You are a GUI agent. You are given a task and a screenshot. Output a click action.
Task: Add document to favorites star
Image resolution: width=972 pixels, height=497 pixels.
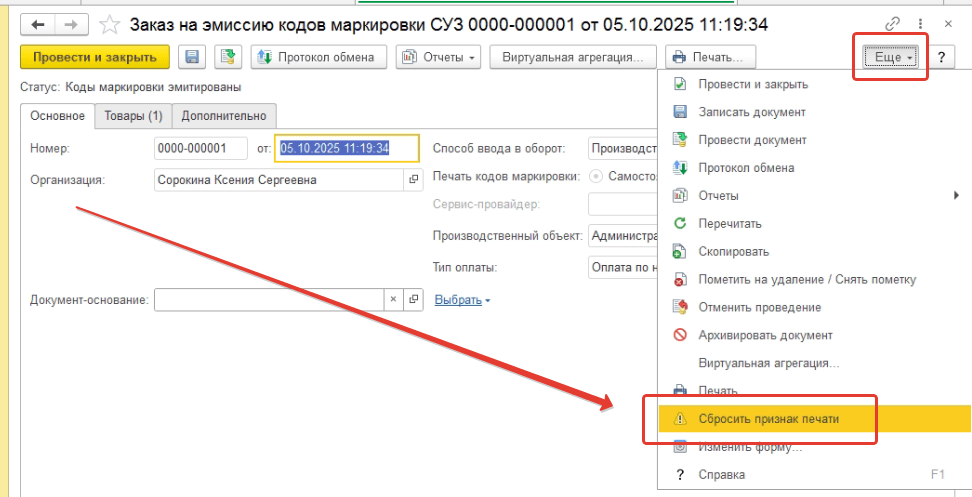[x=110, y=23]
